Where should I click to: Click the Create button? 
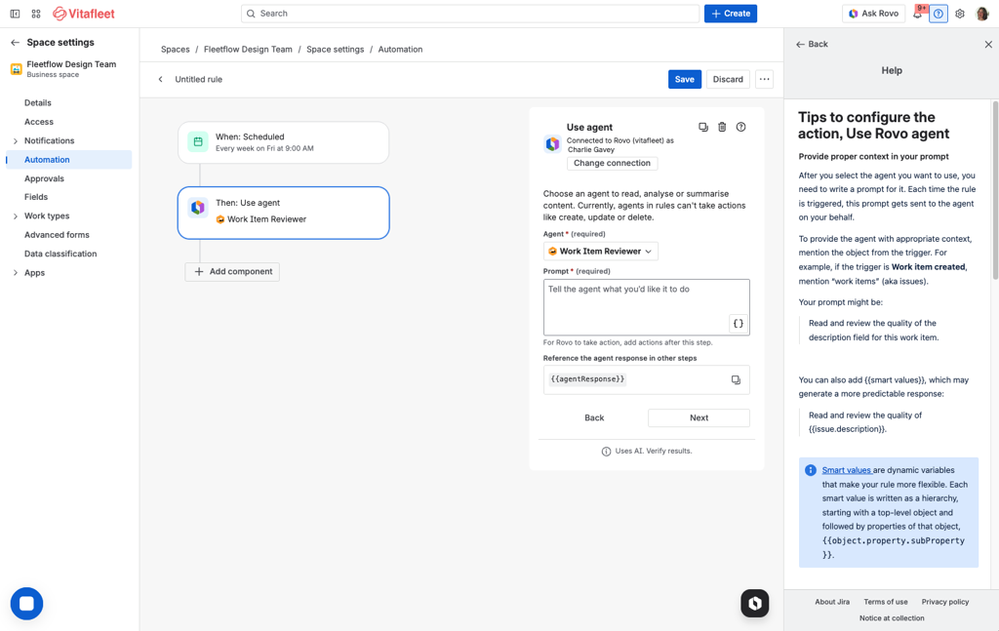730,13
